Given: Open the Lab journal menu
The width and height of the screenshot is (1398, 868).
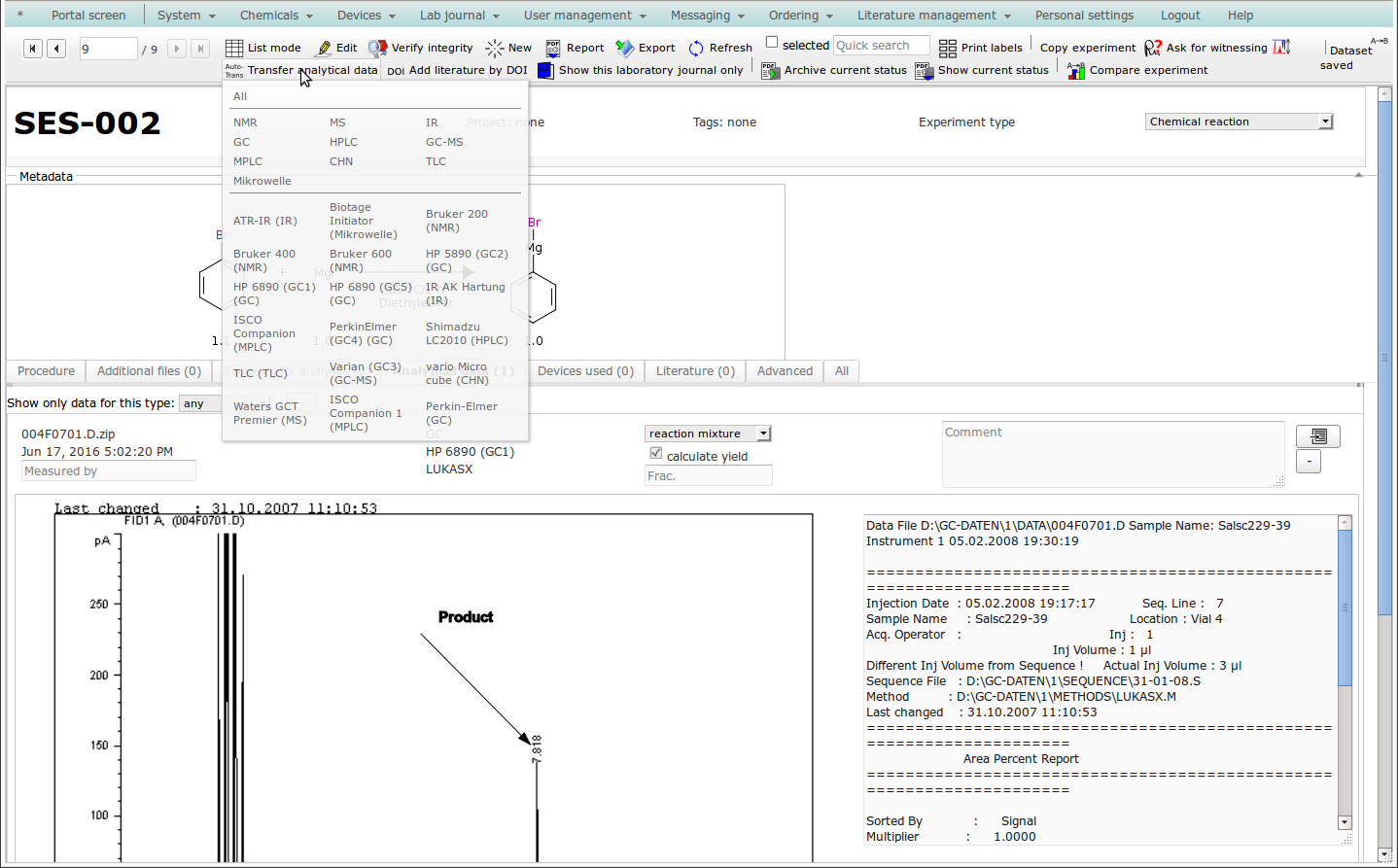Looking at the screenshot, I should tap(459, 16).
